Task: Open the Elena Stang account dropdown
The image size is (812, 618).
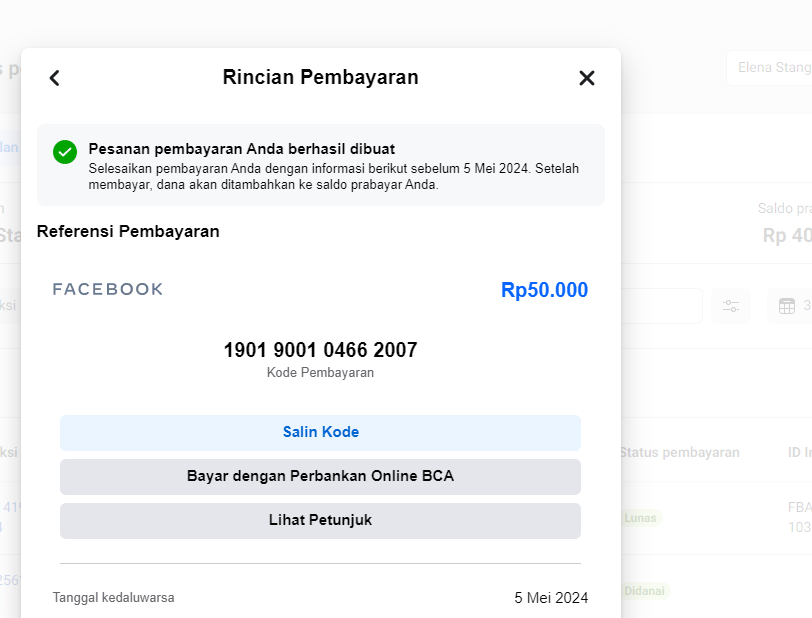Action: 769,68
